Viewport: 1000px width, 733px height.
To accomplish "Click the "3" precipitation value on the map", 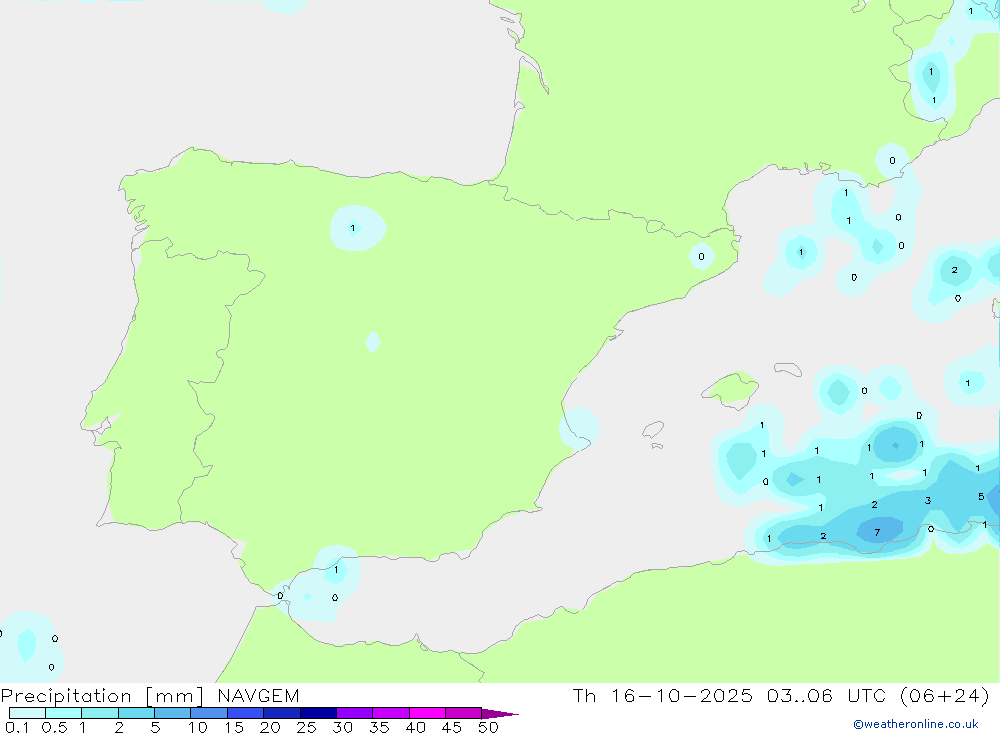I will [x=928, y=501].
